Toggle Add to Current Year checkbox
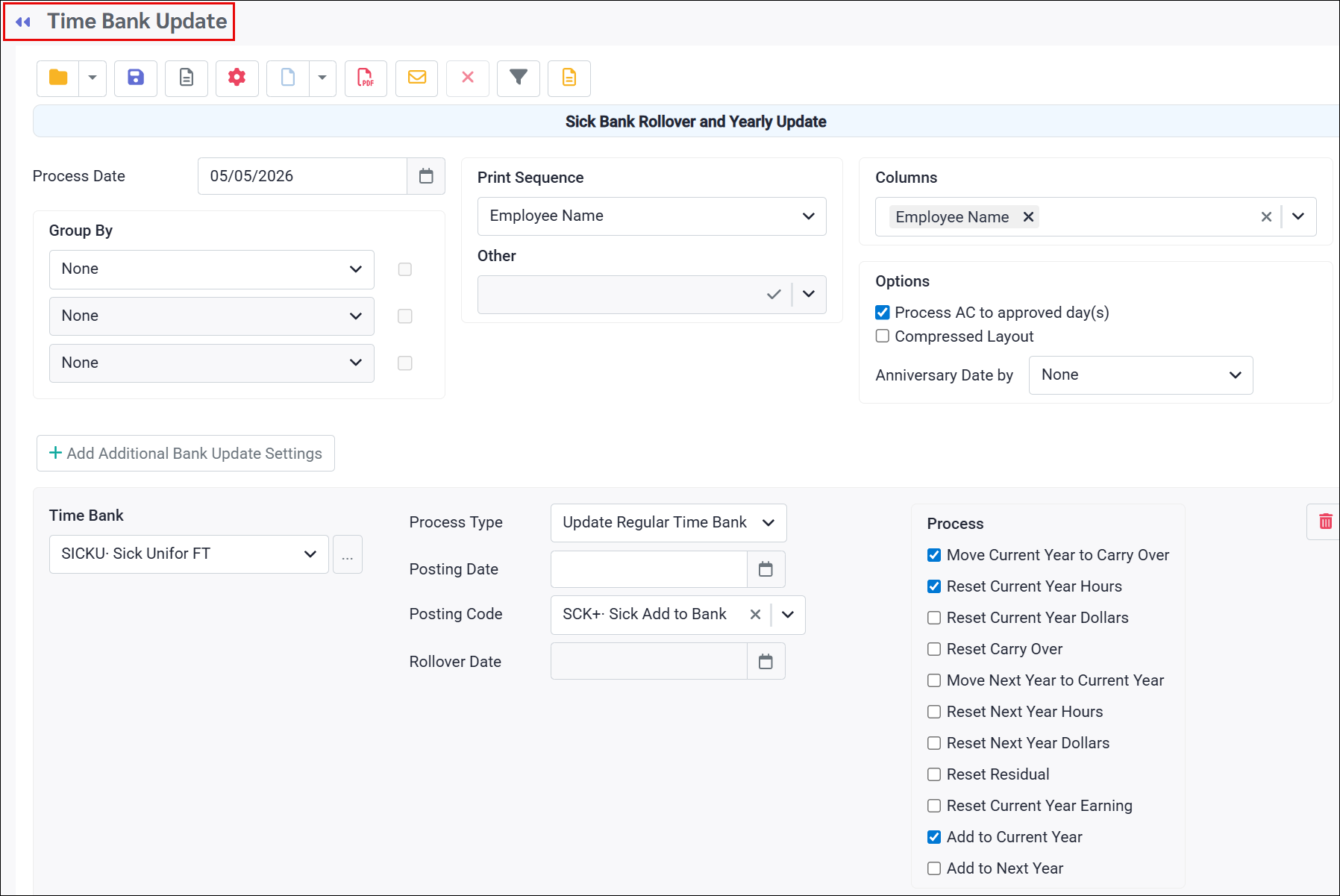Viewport: 1340px width, 896px height. 934,837
